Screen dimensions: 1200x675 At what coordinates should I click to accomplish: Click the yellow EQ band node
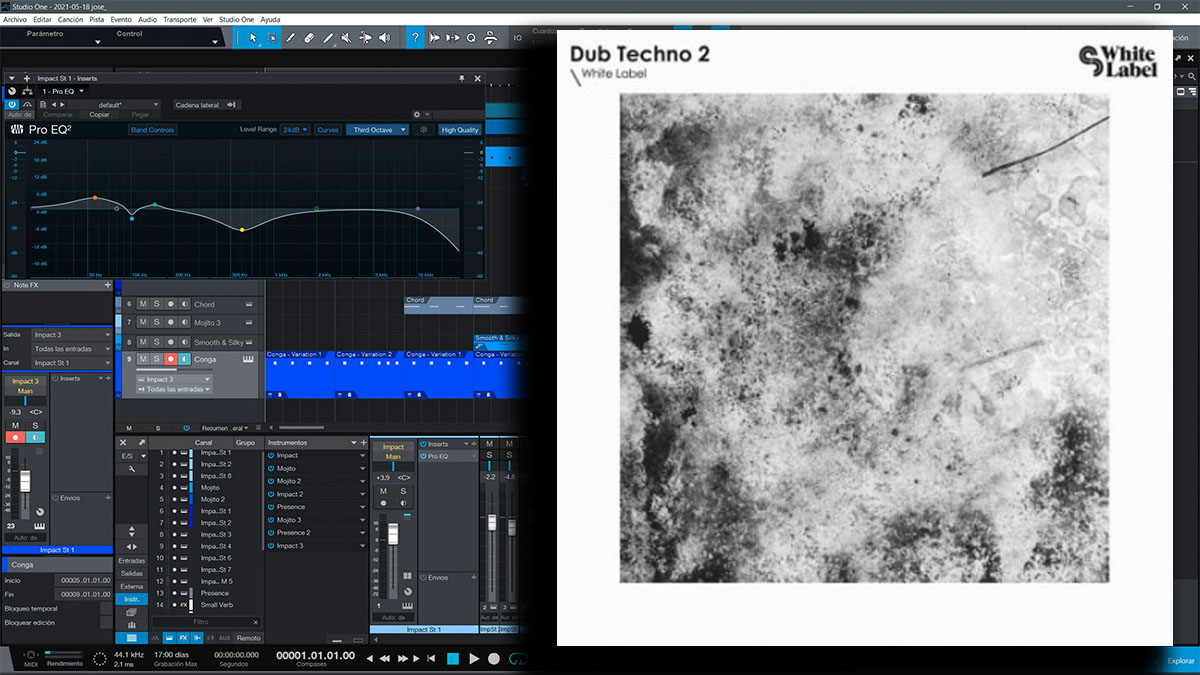pos(241,230)
